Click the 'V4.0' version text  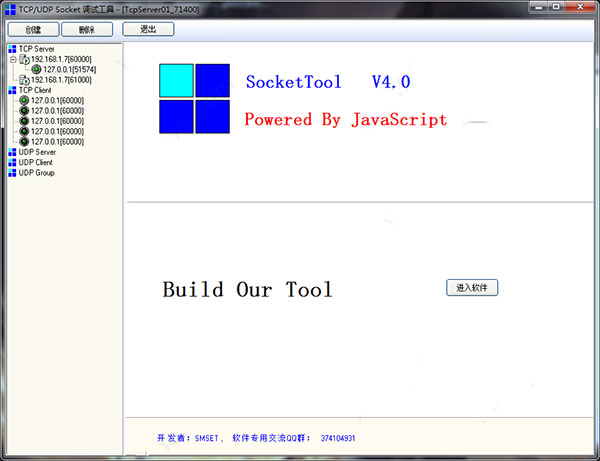click(391, 82)
